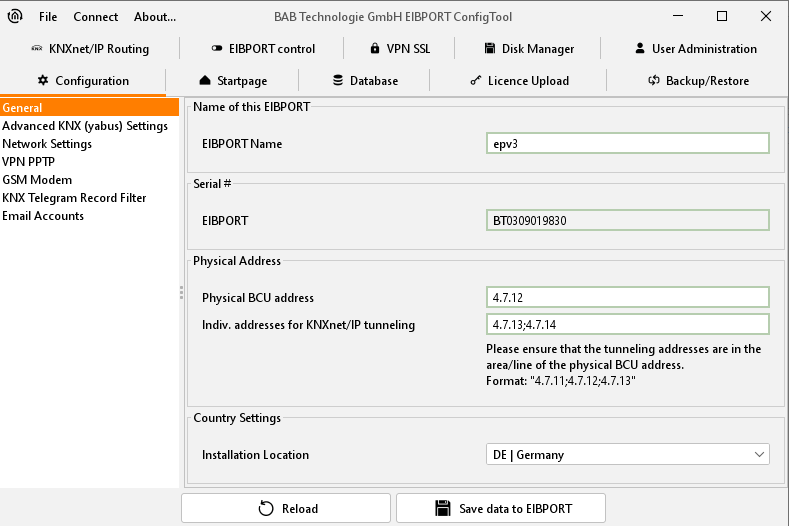The image size is (789, 526).
Task: Click Save data to EIBPORT button
Action: click(500, 508)
